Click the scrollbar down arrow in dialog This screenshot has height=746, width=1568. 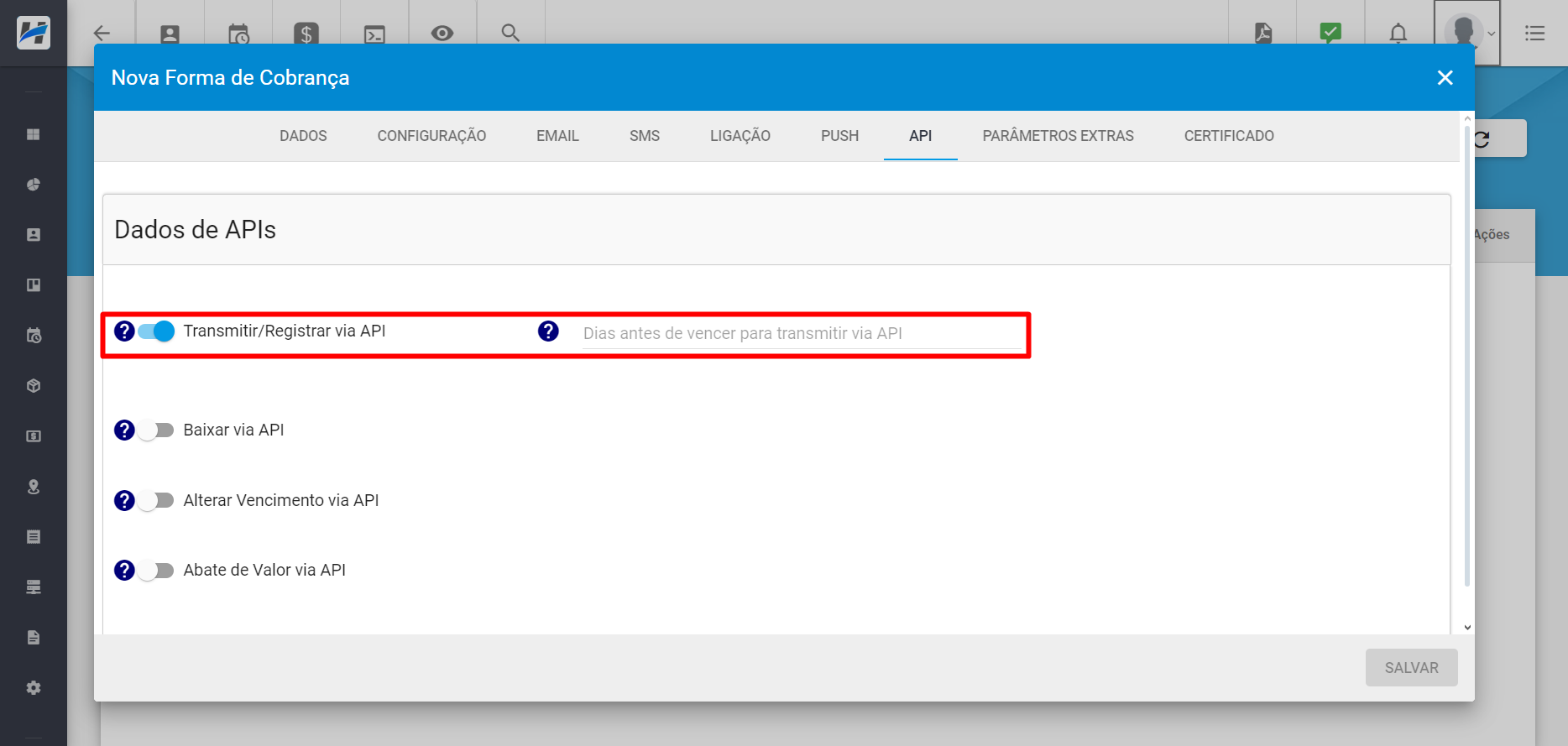pos(1466,627)
